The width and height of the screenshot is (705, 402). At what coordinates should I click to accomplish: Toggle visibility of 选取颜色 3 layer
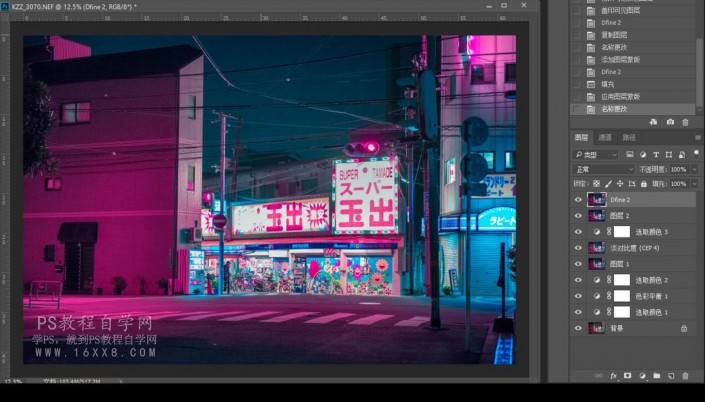(x=578, y=232)
